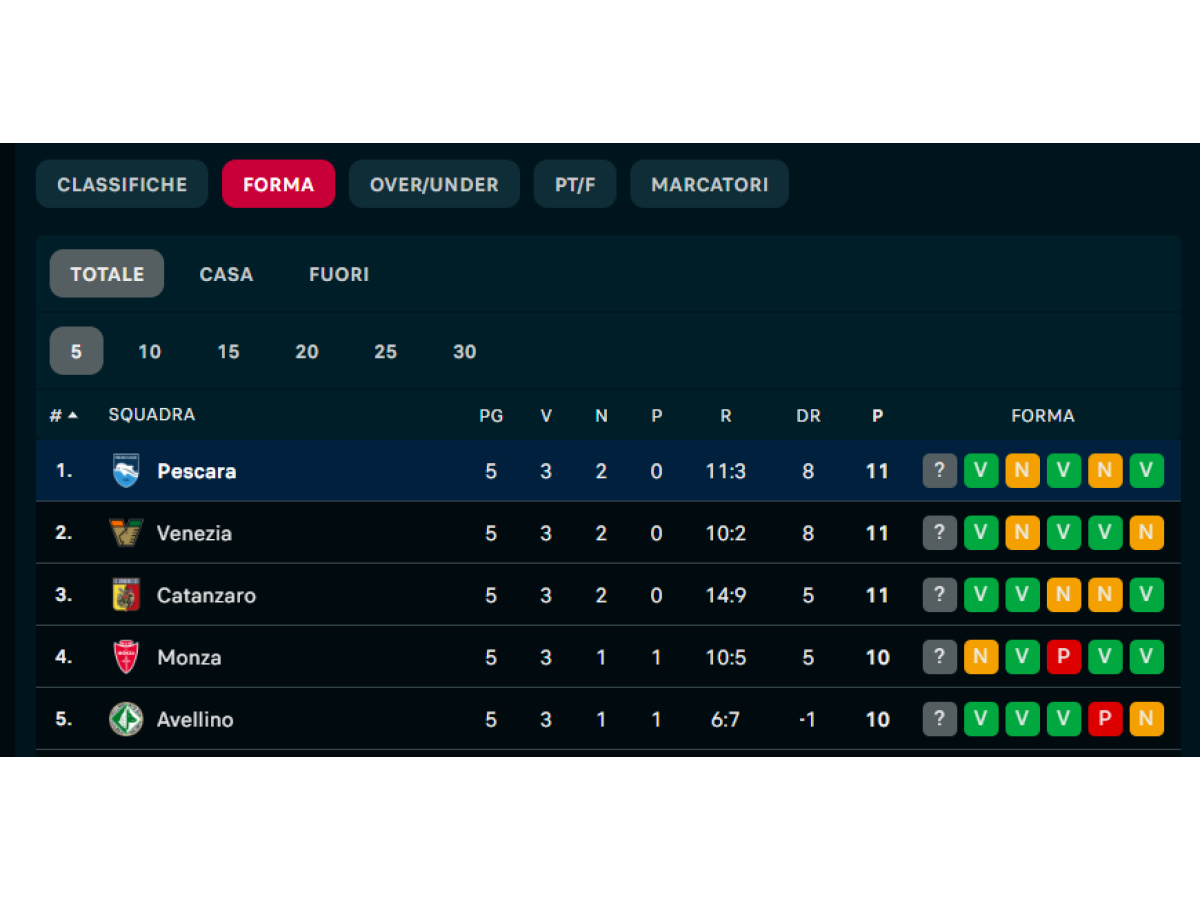Image resolution: width=1200 pixels, height=900 pixels.
Task: Switch to CASA home results filter
Action: pos(226,274)
